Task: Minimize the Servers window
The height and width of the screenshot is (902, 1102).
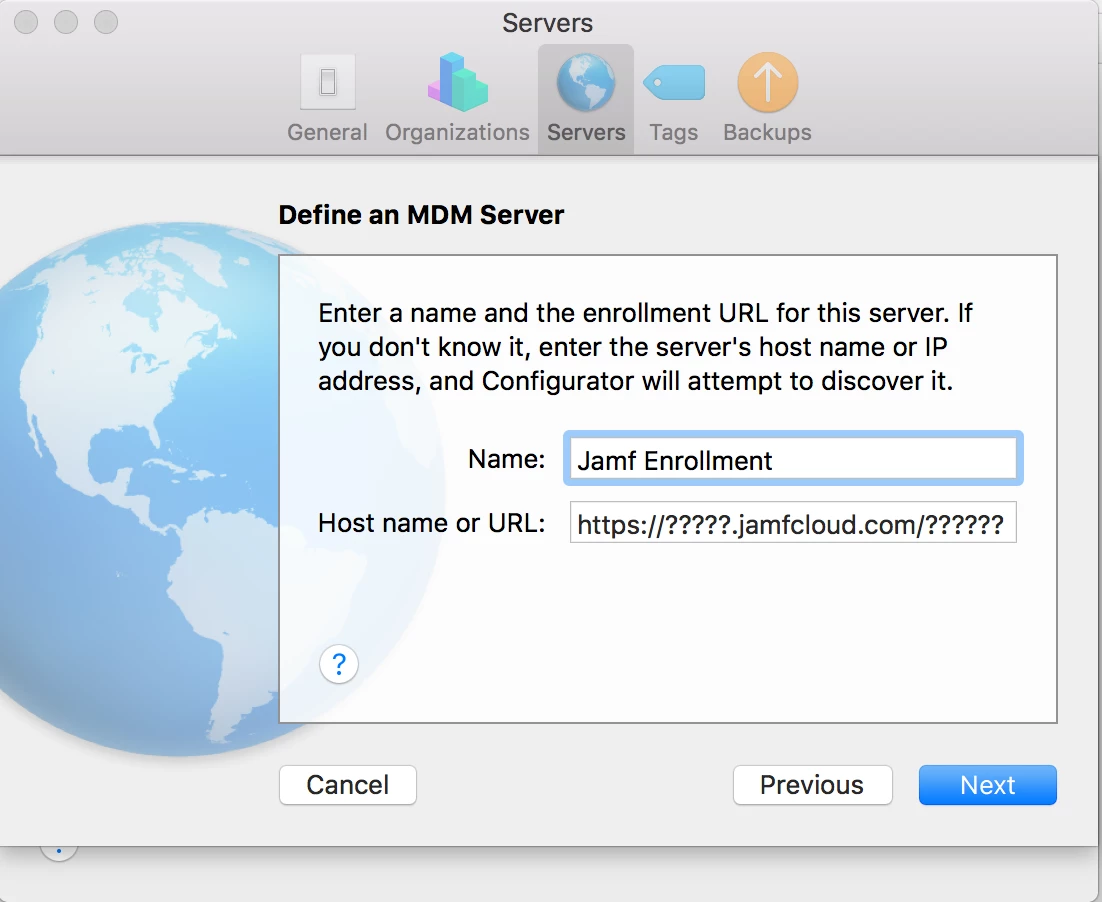Action: (66, 22)
